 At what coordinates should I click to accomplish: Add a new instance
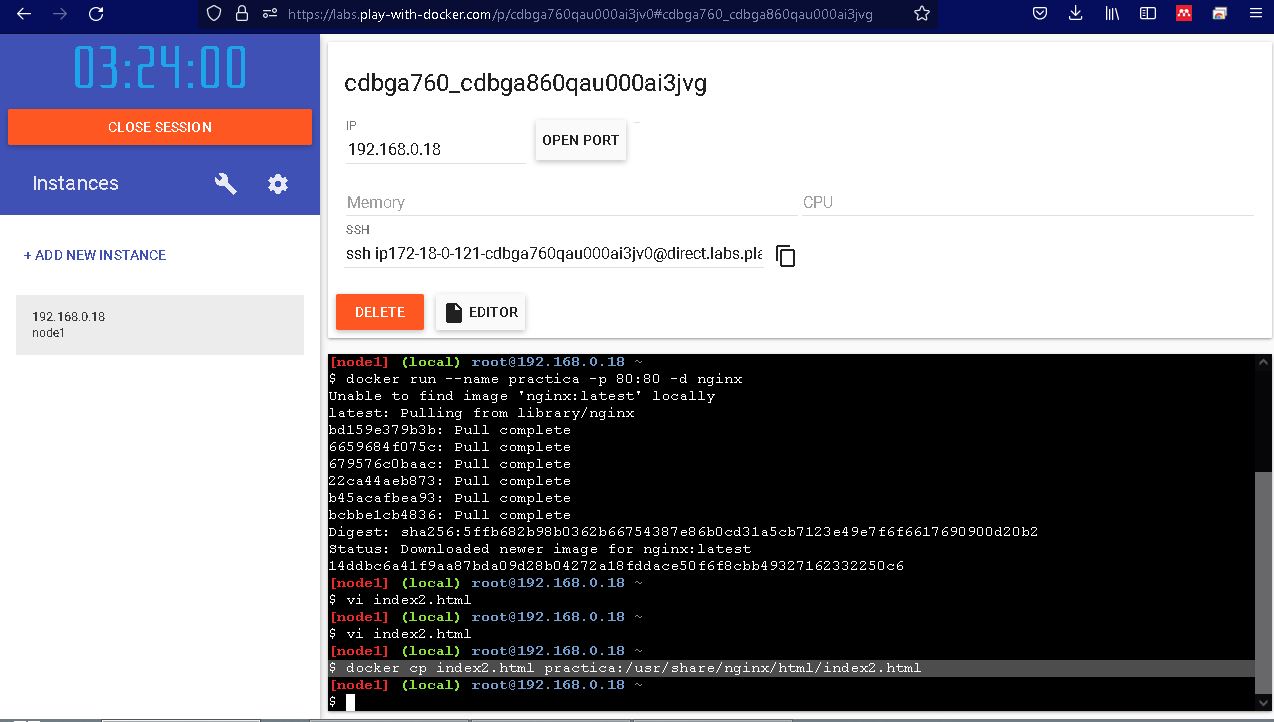[x=95, y=255]
